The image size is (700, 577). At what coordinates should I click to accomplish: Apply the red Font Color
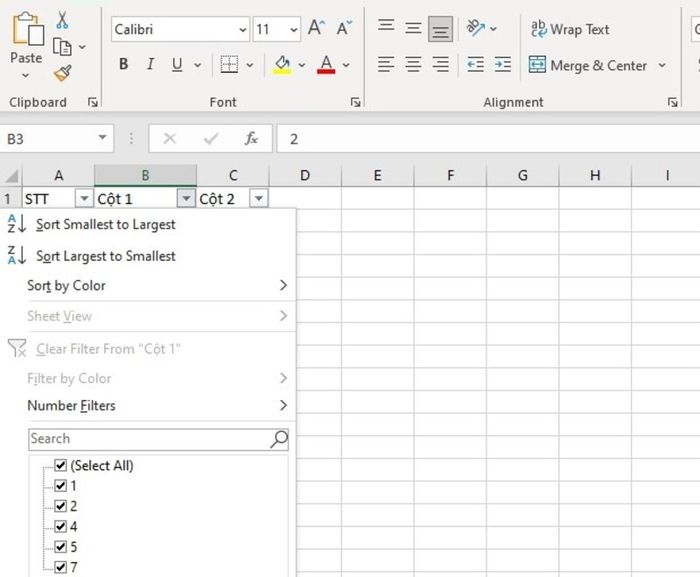(x=326, y=65)
